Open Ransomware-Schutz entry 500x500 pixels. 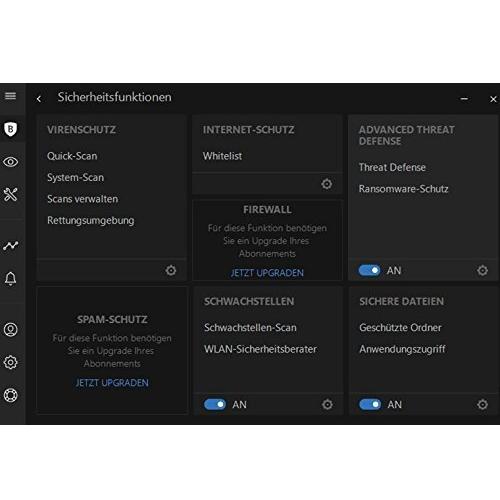pyautogui.click(x=403, y=189)
